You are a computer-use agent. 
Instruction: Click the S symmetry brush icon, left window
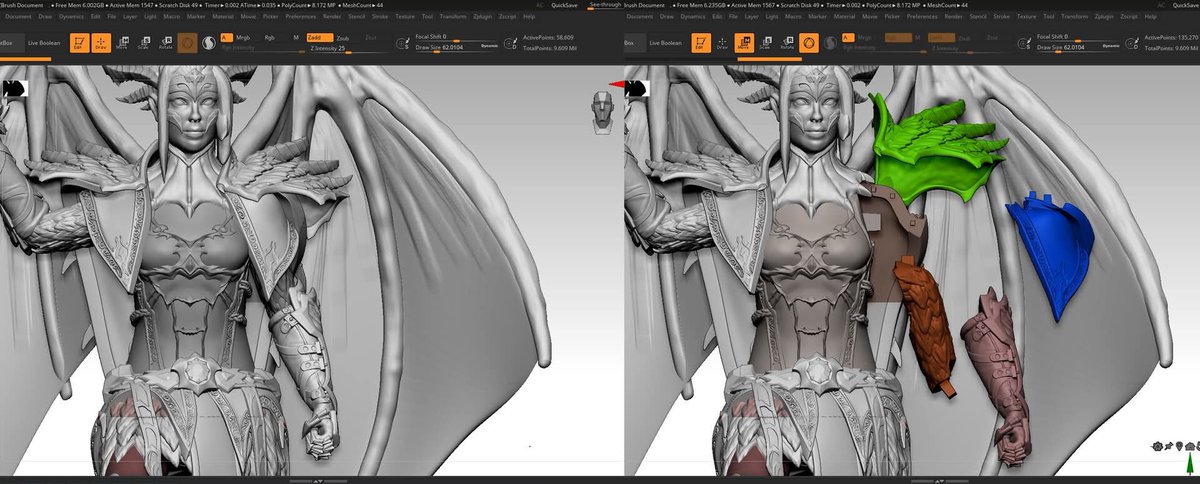point(402,44)
